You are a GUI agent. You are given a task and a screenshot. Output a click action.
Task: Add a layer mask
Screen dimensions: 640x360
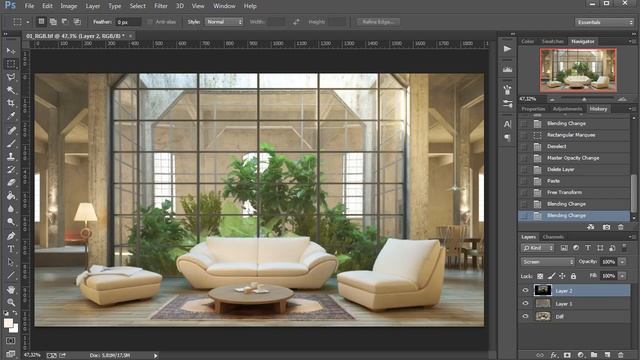(567, 355)
